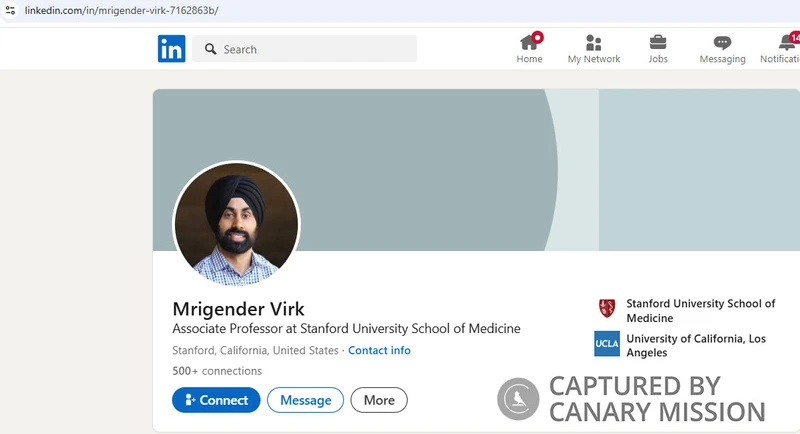Click the Stanford School of Medicine logo
This screenshot has width=800, height=434.
tap(607, 308)
